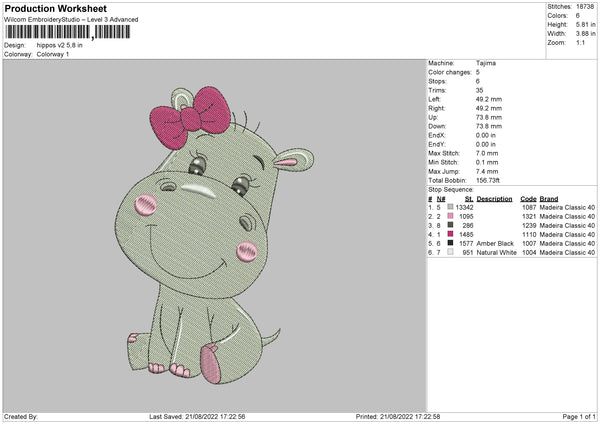Click the 'St.' column header
This screenshot has height=424, width=600.
tap(469, 199)
